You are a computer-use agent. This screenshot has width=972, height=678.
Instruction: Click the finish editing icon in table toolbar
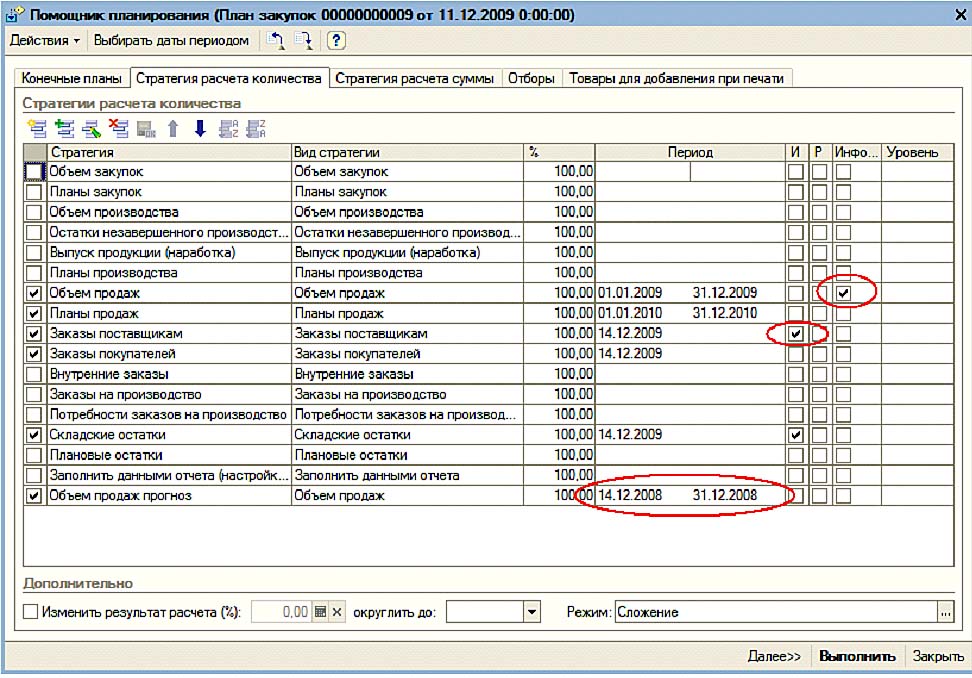click(x=146, y=129)
